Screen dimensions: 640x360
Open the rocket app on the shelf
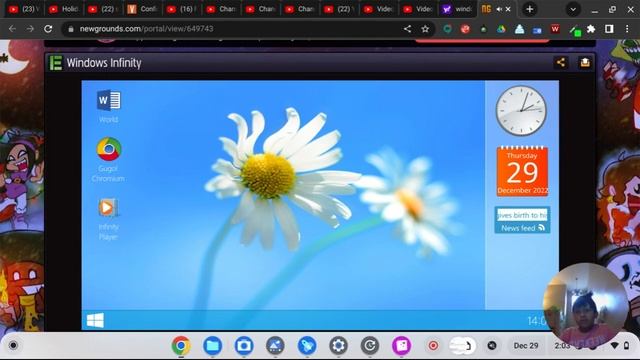[307, 346]
